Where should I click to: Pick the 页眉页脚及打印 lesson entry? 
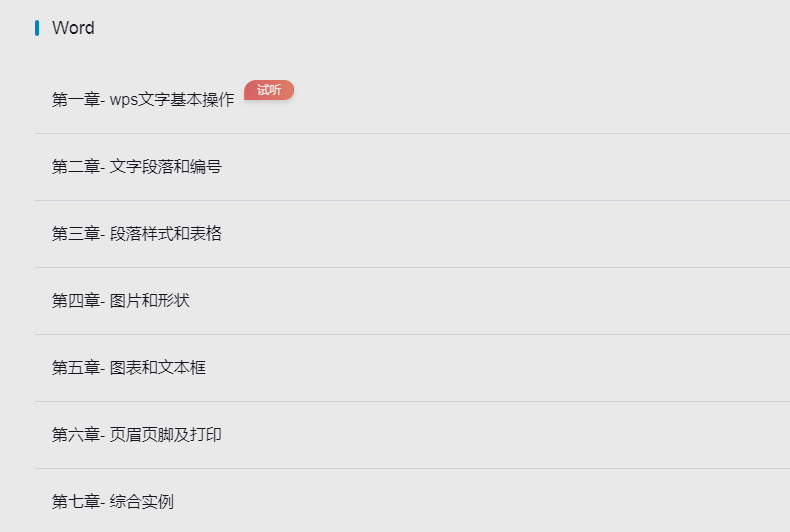pyautogui.click(x=166, y=435)
